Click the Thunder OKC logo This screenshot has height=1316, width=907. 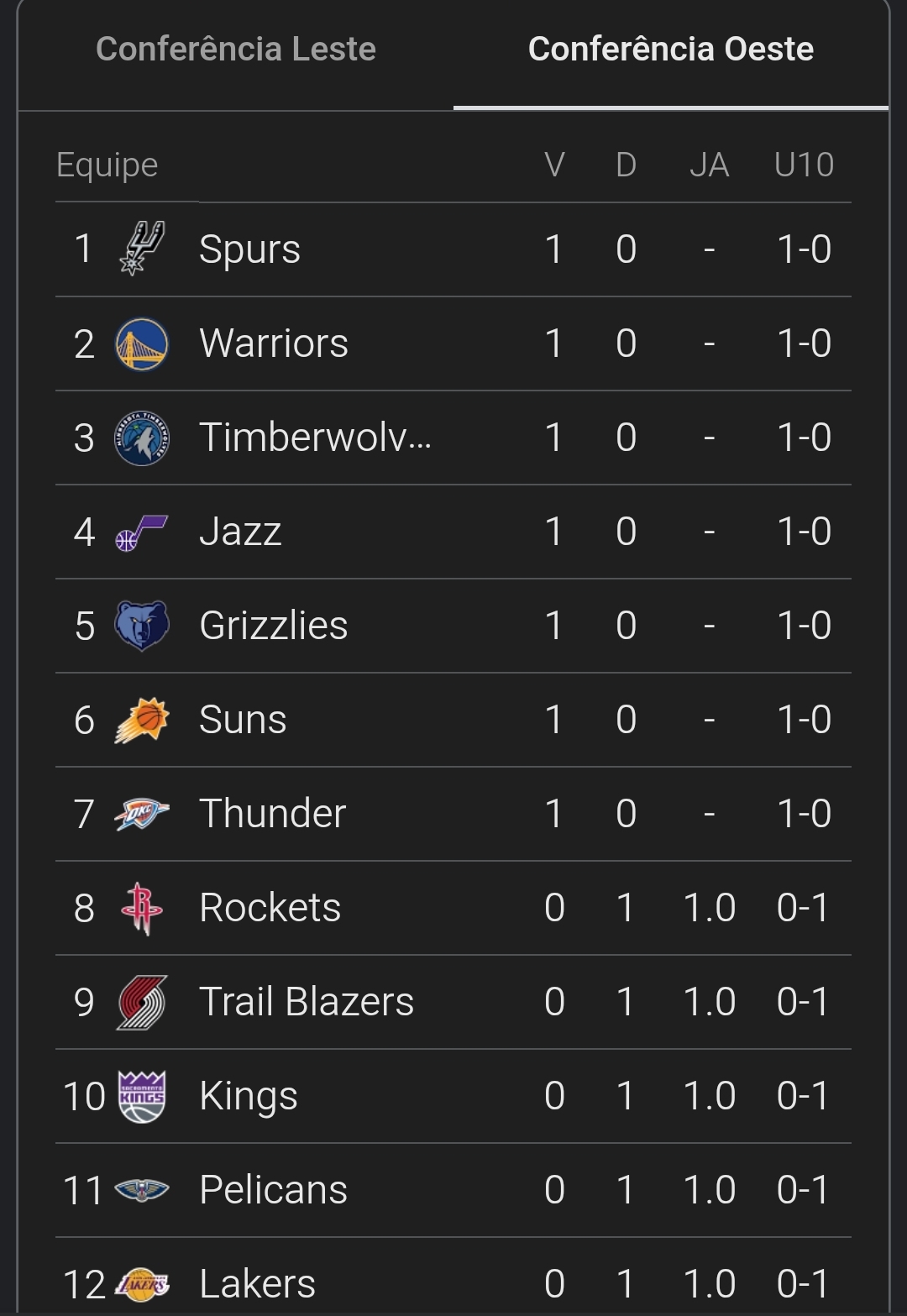142,814
